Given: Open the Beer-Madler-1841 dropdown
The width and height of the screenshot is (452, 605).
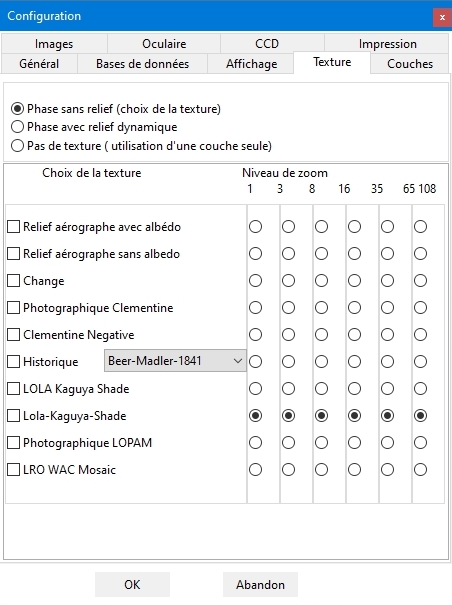Looking at the screenshot, I should (175, 361).
